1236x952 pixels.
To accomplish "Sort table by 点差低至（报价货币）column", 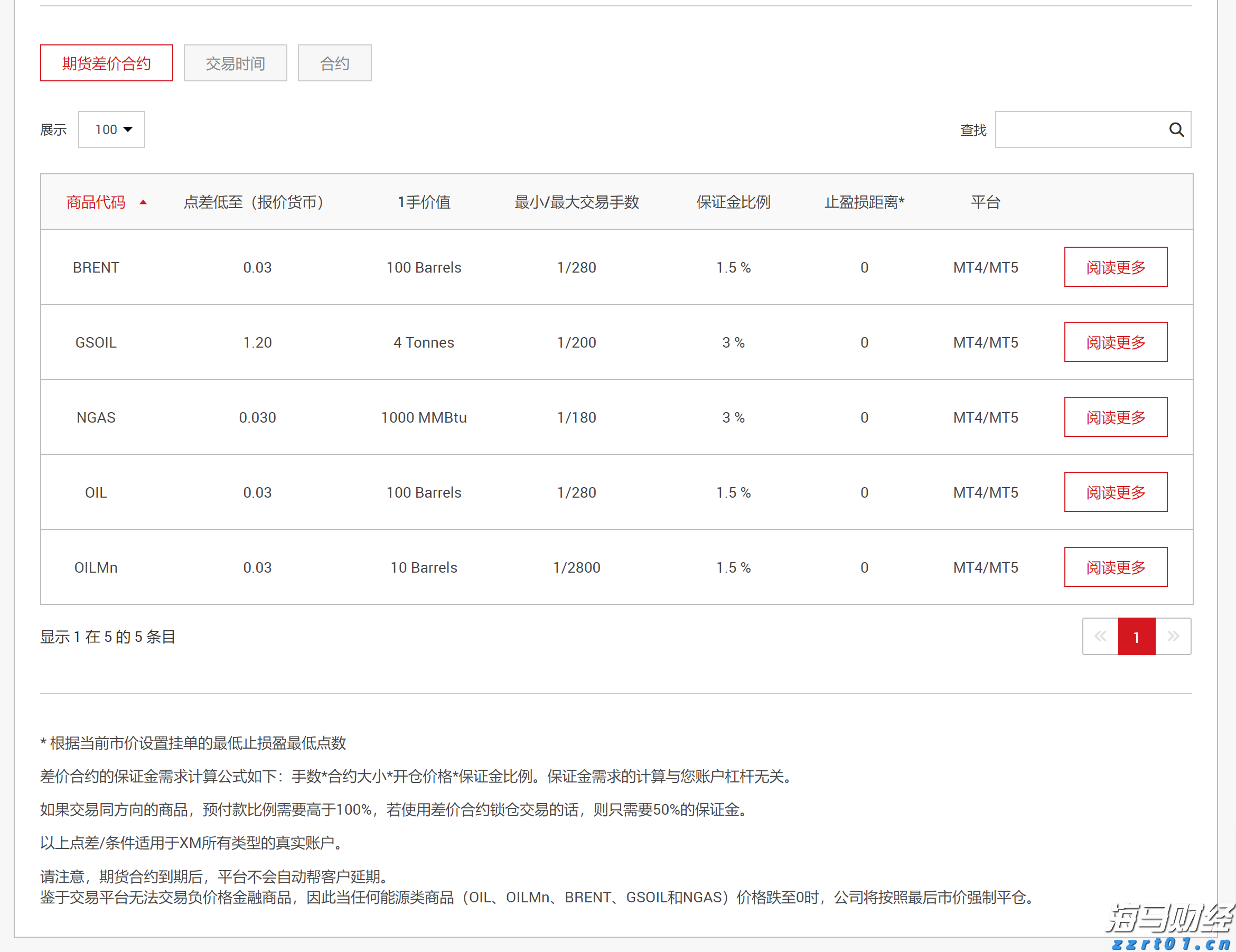I will pos(254,203).
